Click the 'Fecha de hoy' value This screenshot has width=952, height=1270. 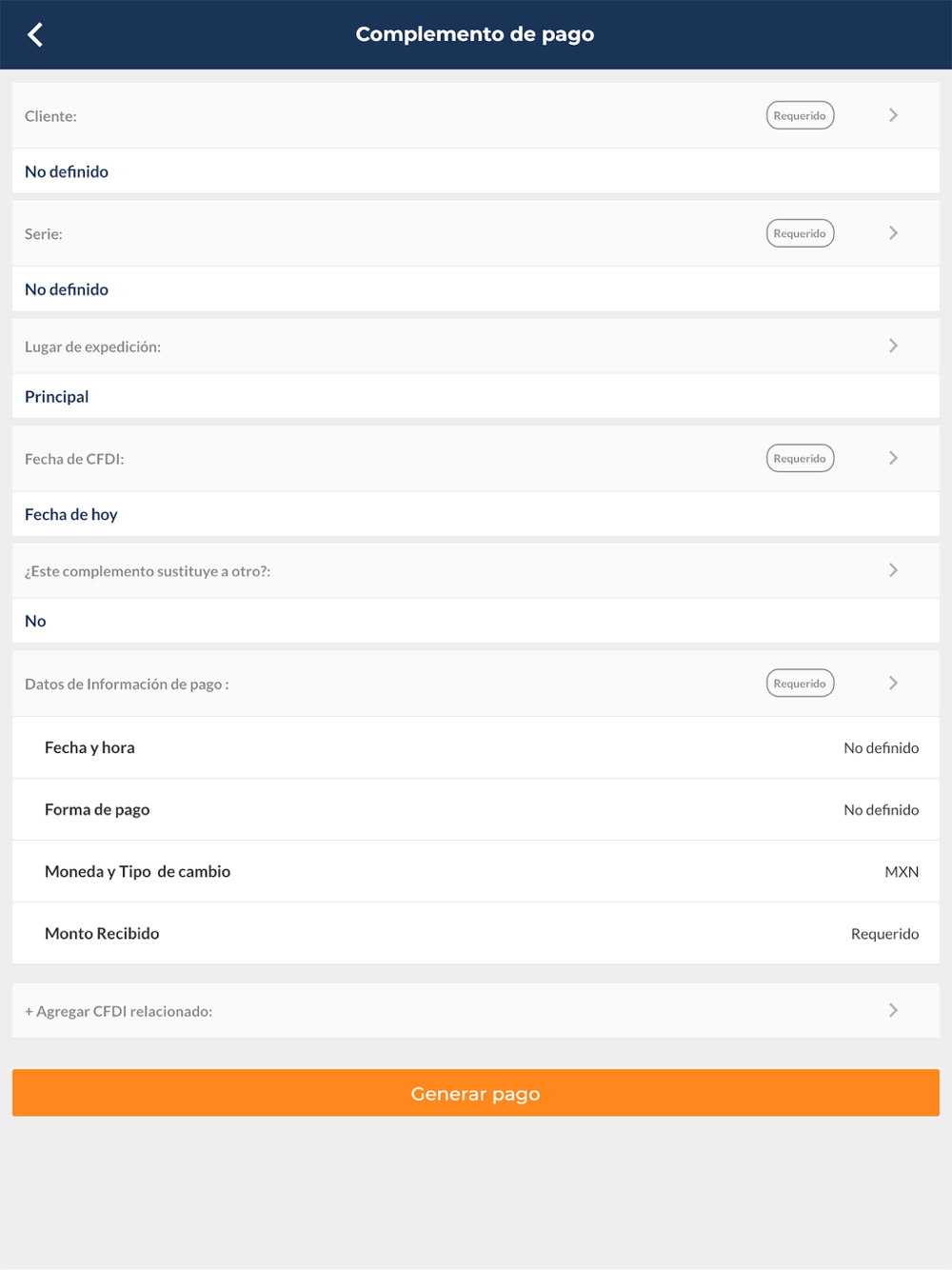[71, 514]
